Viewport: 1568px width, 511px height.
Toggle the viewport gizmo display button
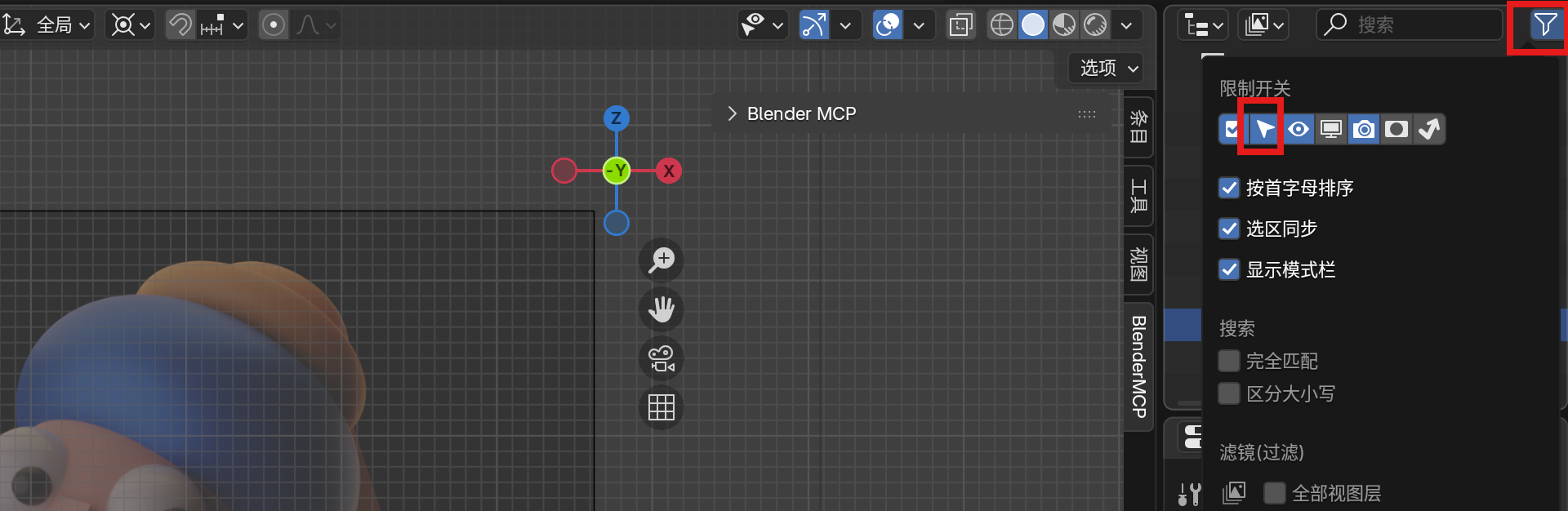[x=813, y=25]
